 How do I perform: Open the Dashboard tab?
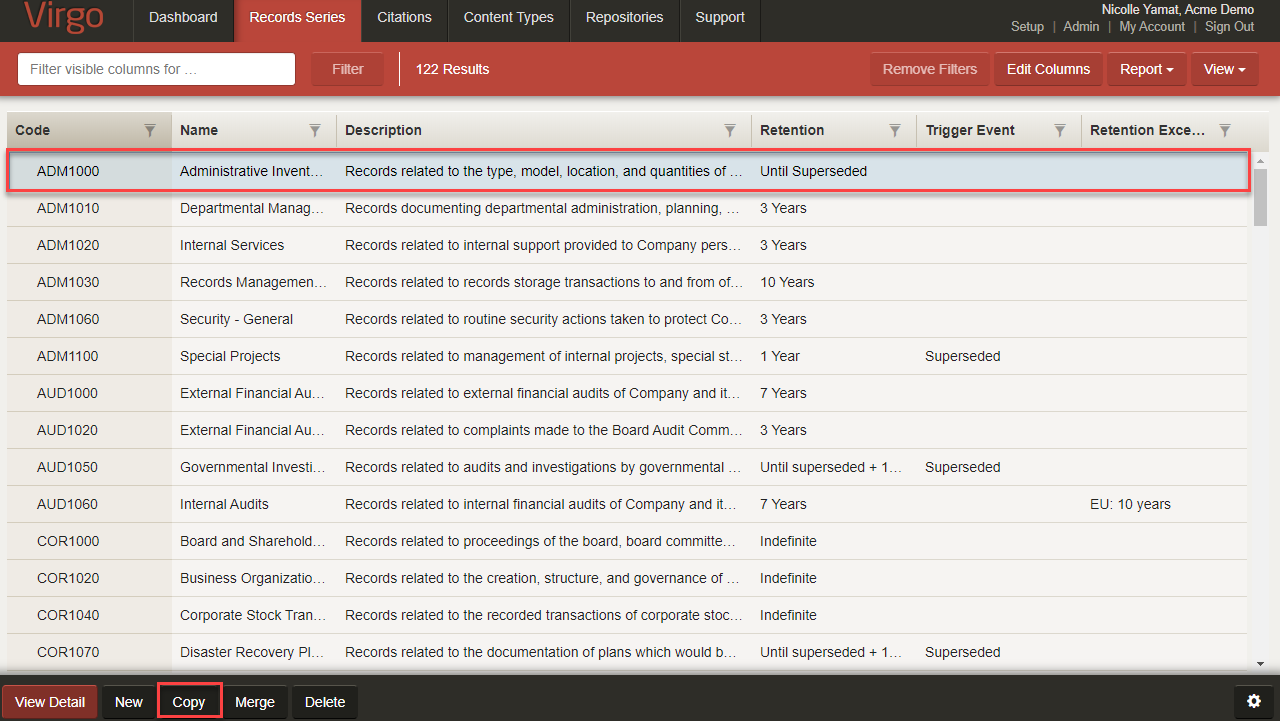183,17
